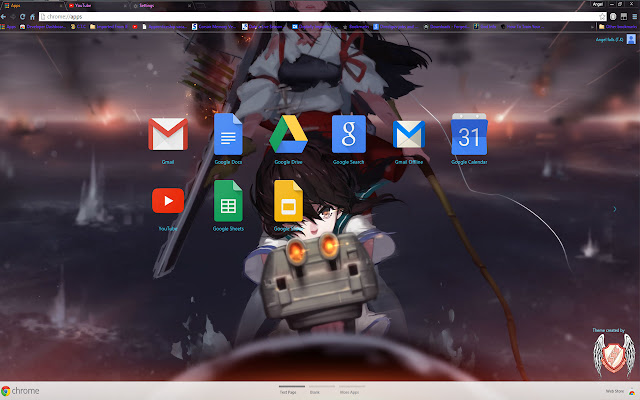Open the Google Search app

click(x=349, y=134)
